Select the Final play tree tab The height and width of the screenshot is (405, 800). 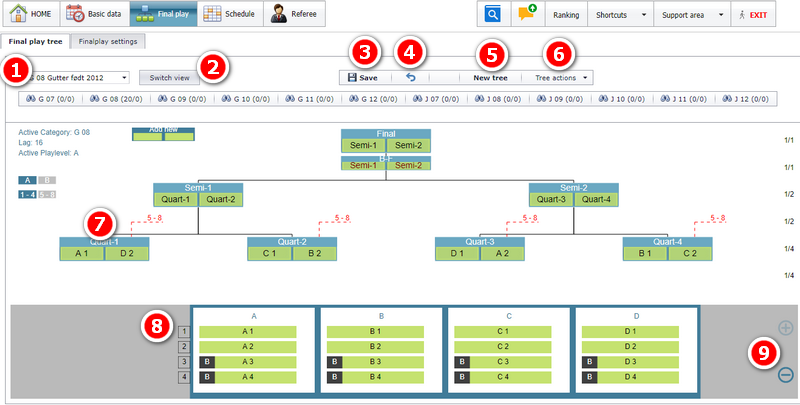pos(35,41)
